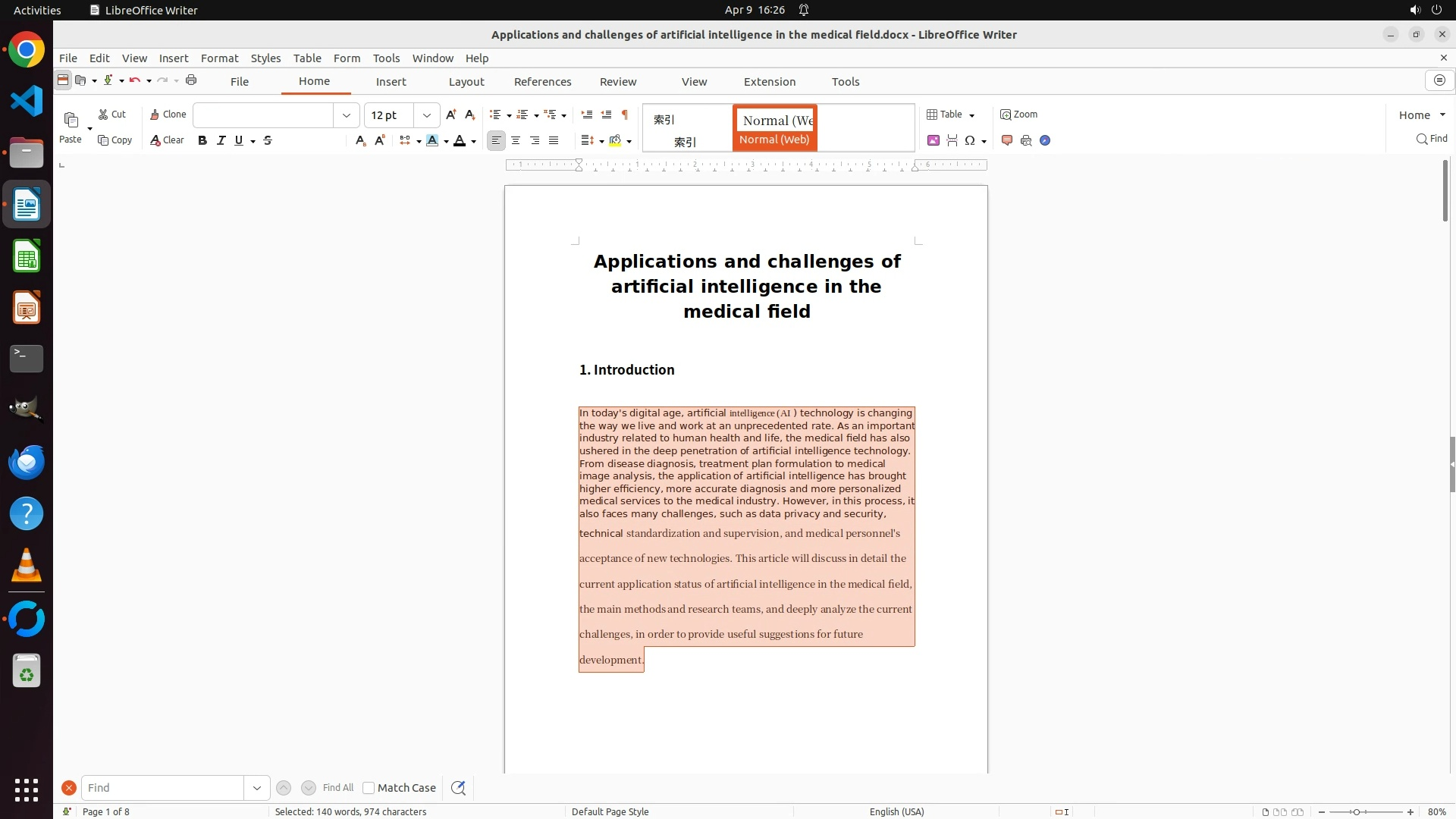Enable Match Case checkbox

(369, 788)
